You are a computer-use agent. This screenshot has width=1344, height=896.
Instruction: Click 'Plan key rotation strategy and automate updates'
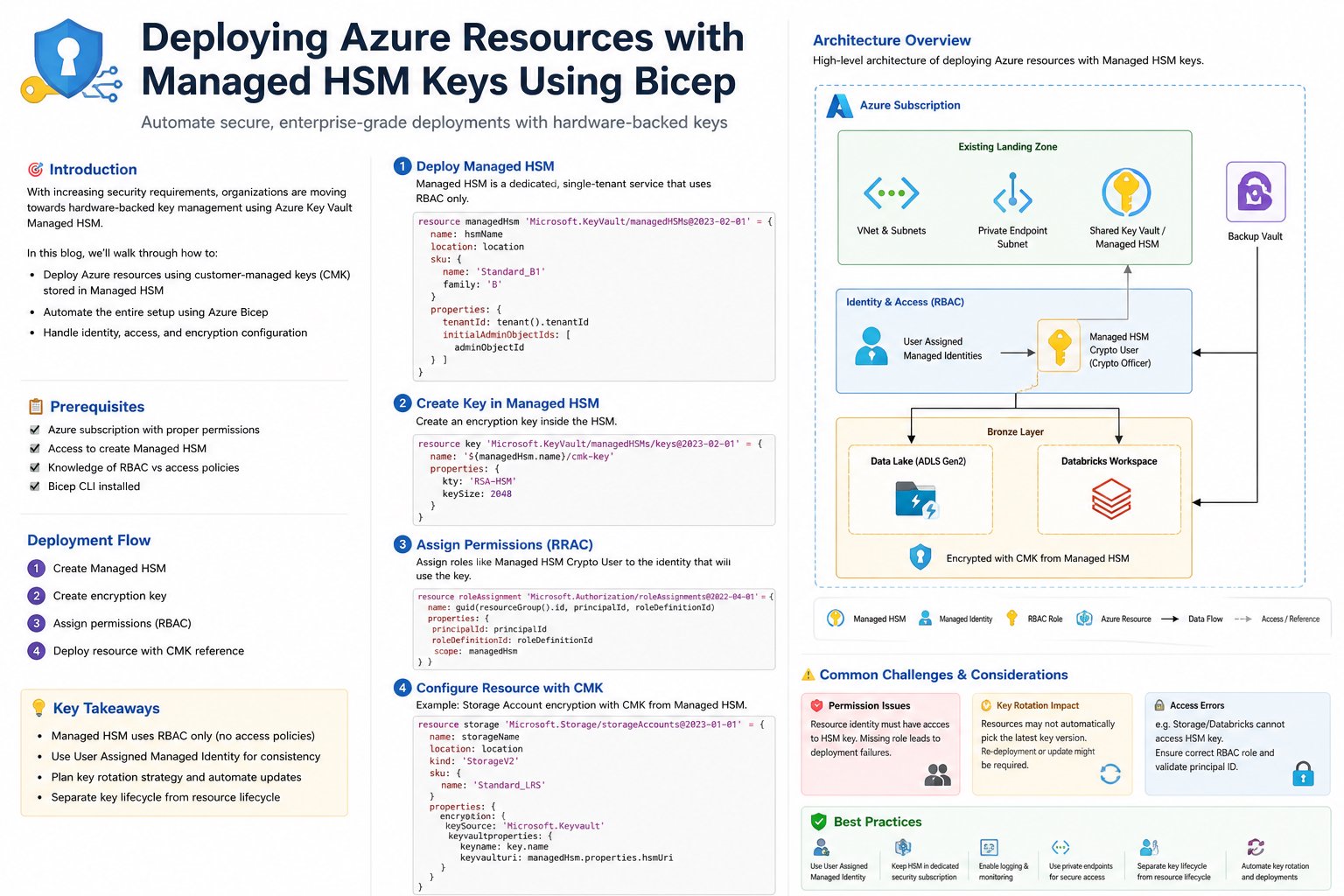tap(176, 777)
